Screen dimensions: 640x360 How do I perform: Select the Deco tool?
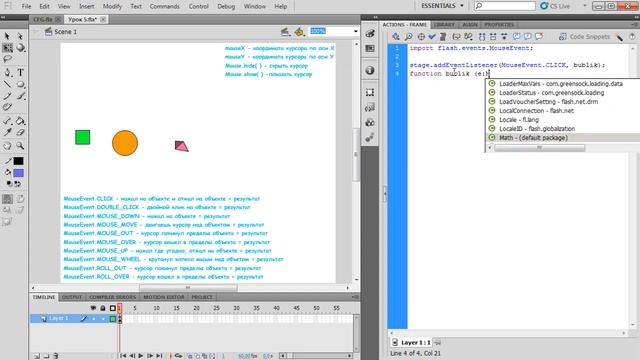[x=7, y=107]
